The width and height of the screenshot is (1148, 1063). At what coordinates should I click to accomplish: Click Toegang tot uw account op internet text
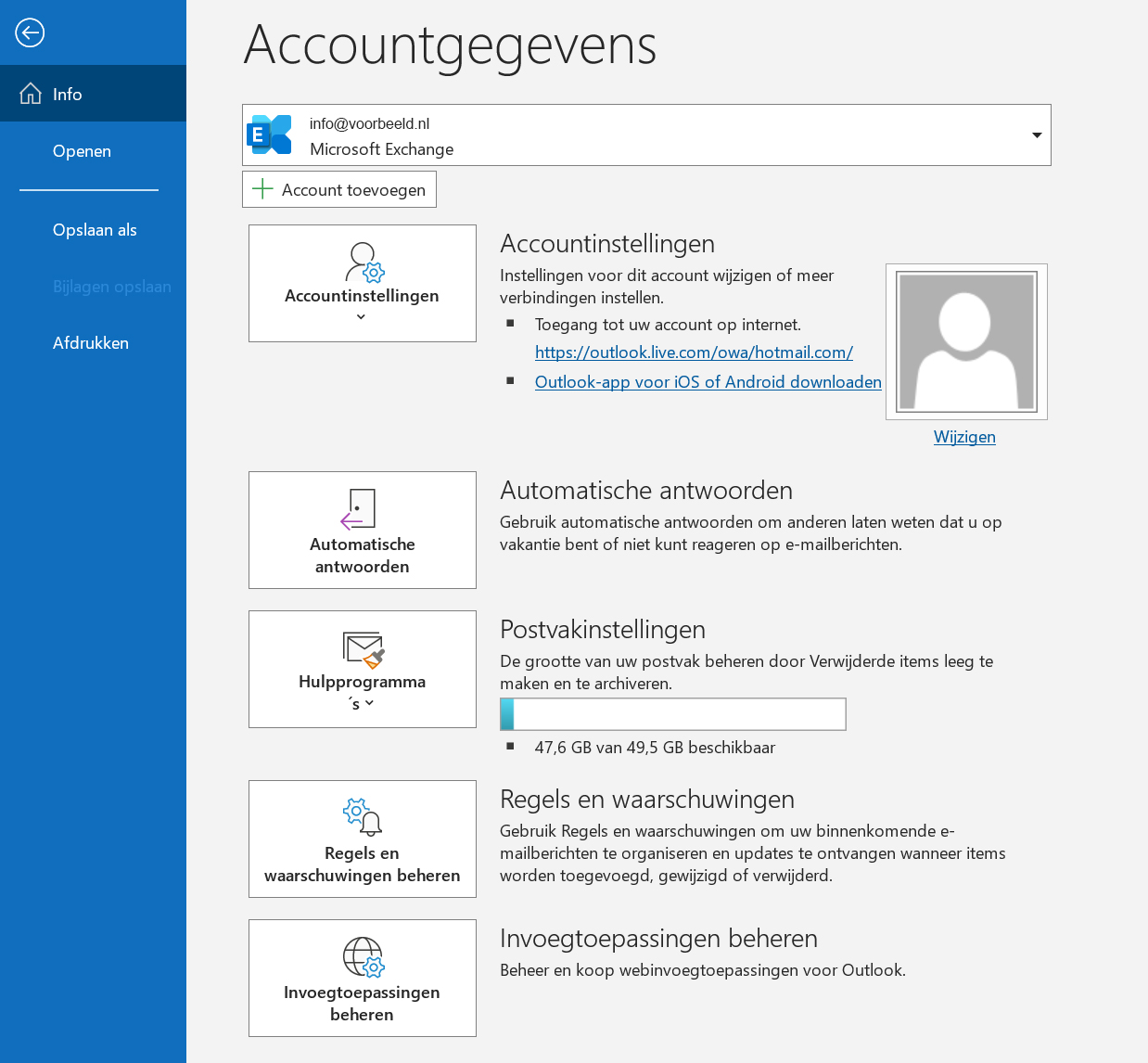(x=668, y=325)
